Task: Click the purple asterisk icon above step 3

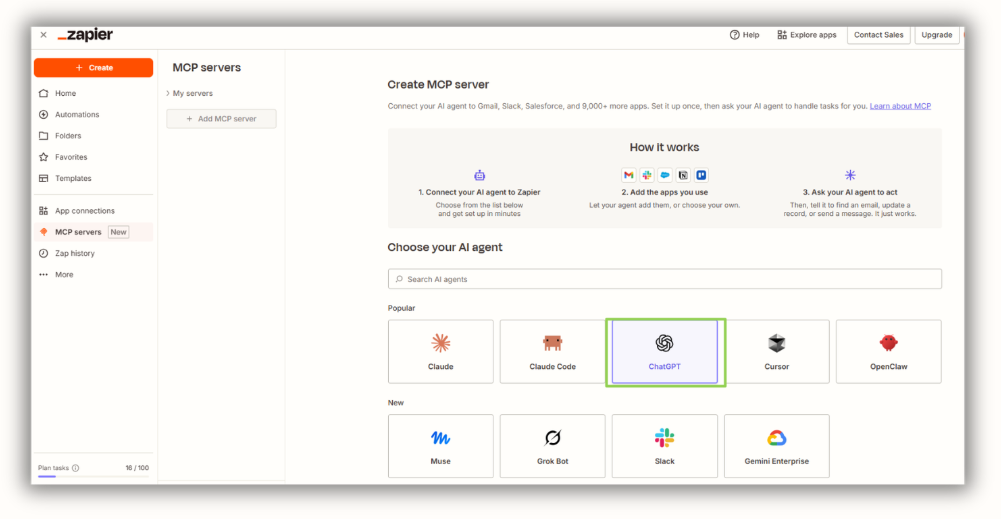Action: 850,175
